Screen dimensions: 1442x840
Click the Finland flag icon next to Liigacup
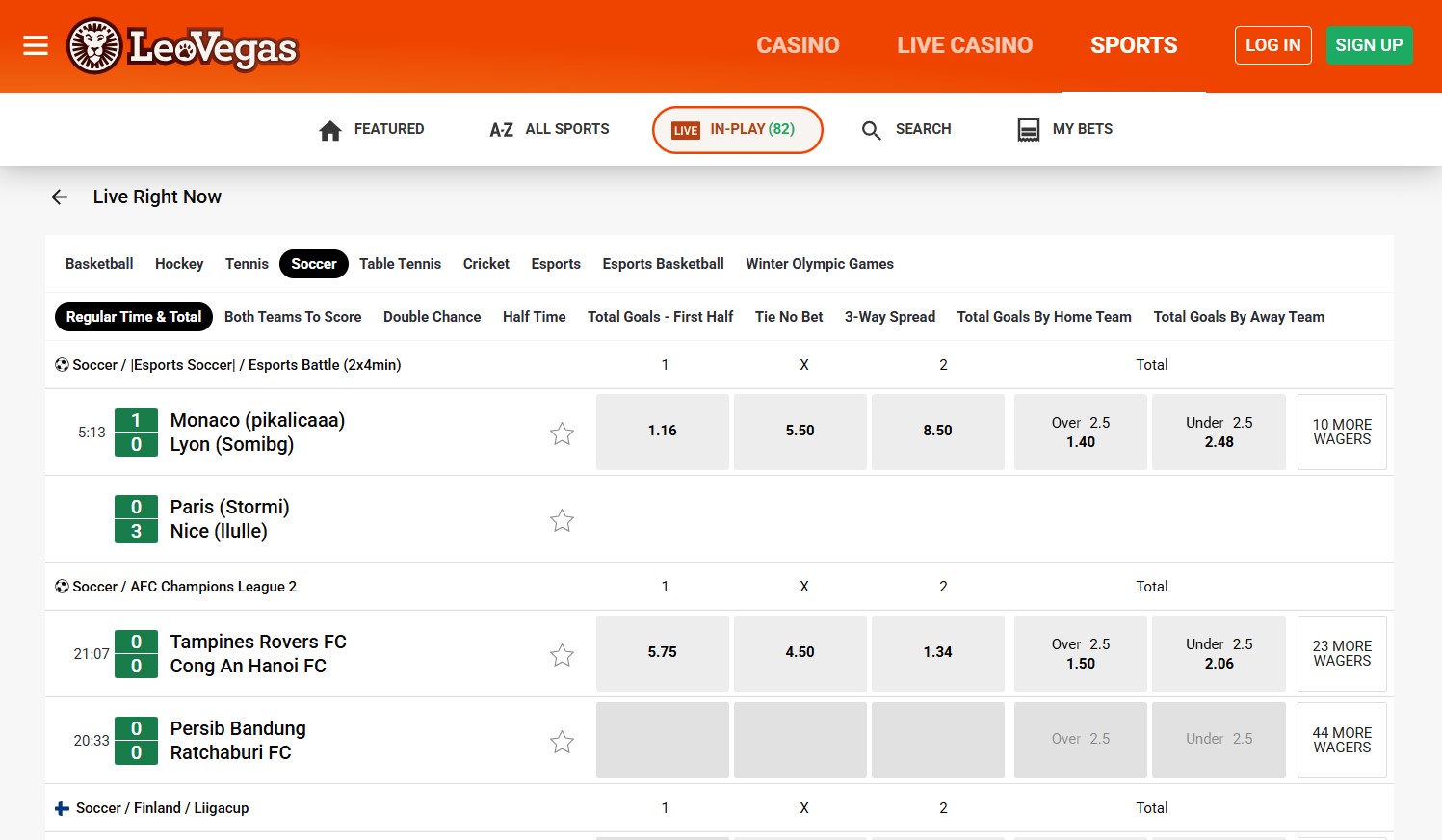pyautogui.click(x=61, y=807)
